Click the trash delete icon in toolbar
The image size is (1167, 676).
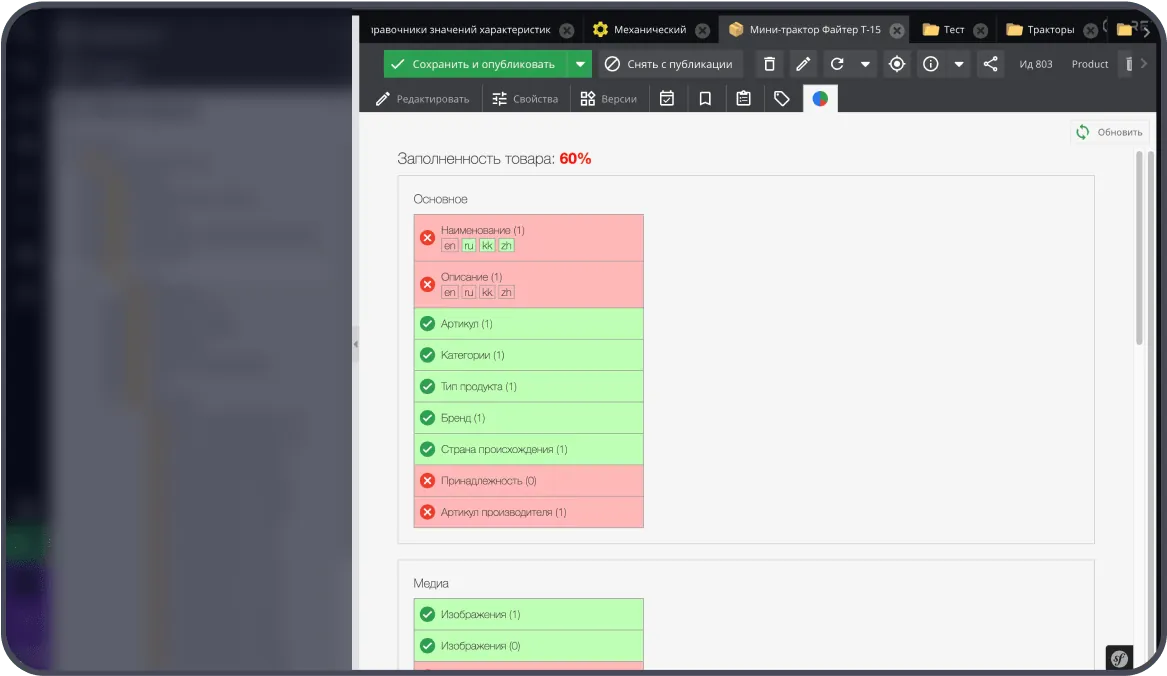(770, 64)
